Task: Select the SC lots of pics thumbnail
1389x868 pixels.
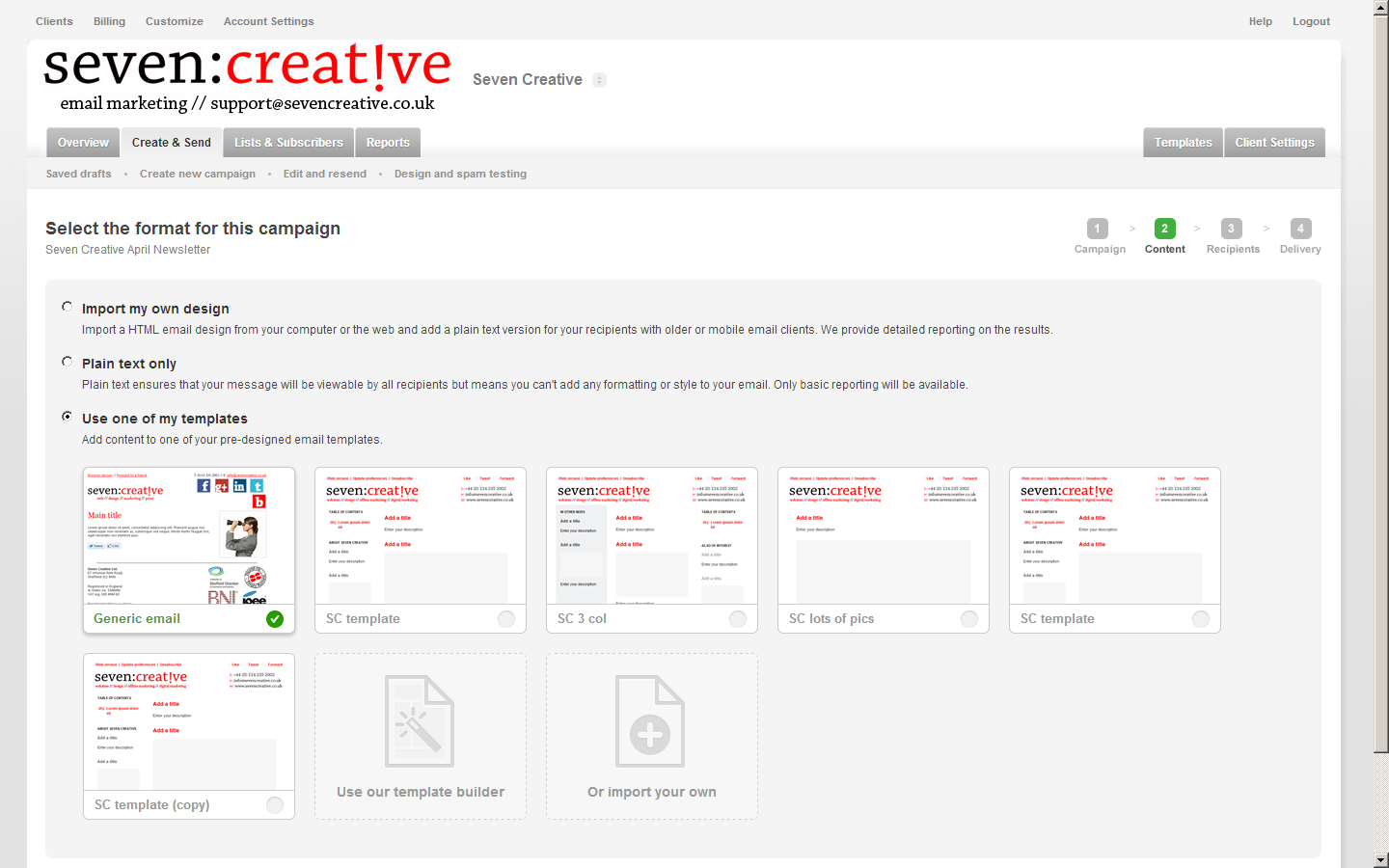Action: point(883,537)
